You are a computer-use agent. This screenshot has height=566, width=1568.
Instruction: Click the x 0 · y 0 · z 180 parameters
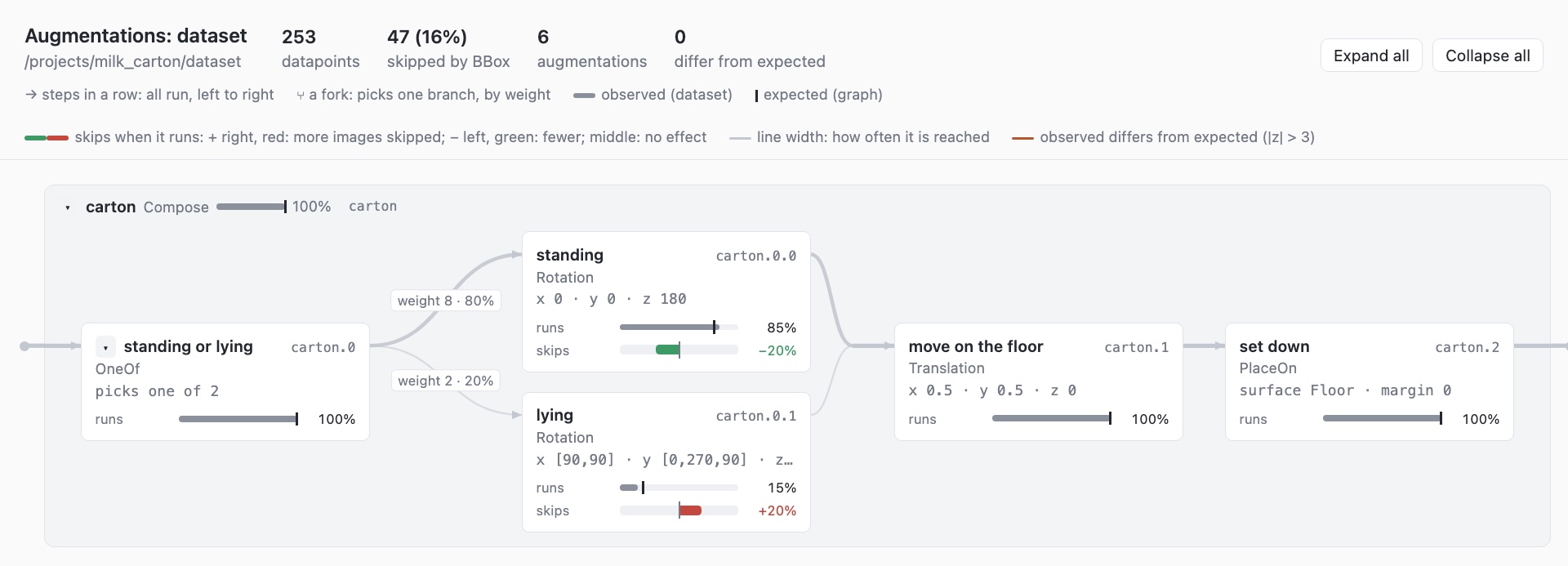coord(611,299)
